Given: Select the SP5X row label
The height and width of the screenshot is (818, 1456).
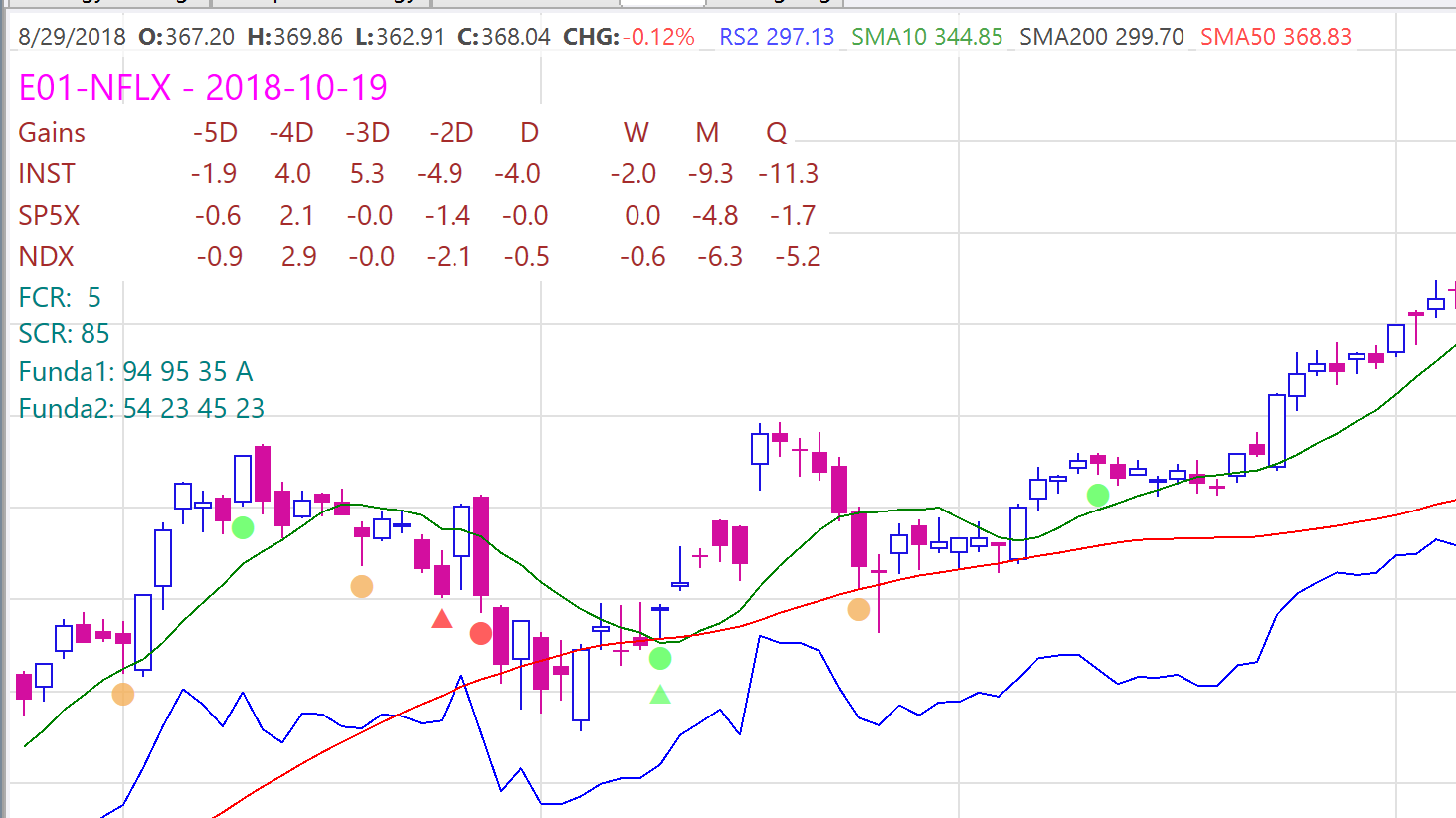Looking at the screenshot, I should point(49,216).
